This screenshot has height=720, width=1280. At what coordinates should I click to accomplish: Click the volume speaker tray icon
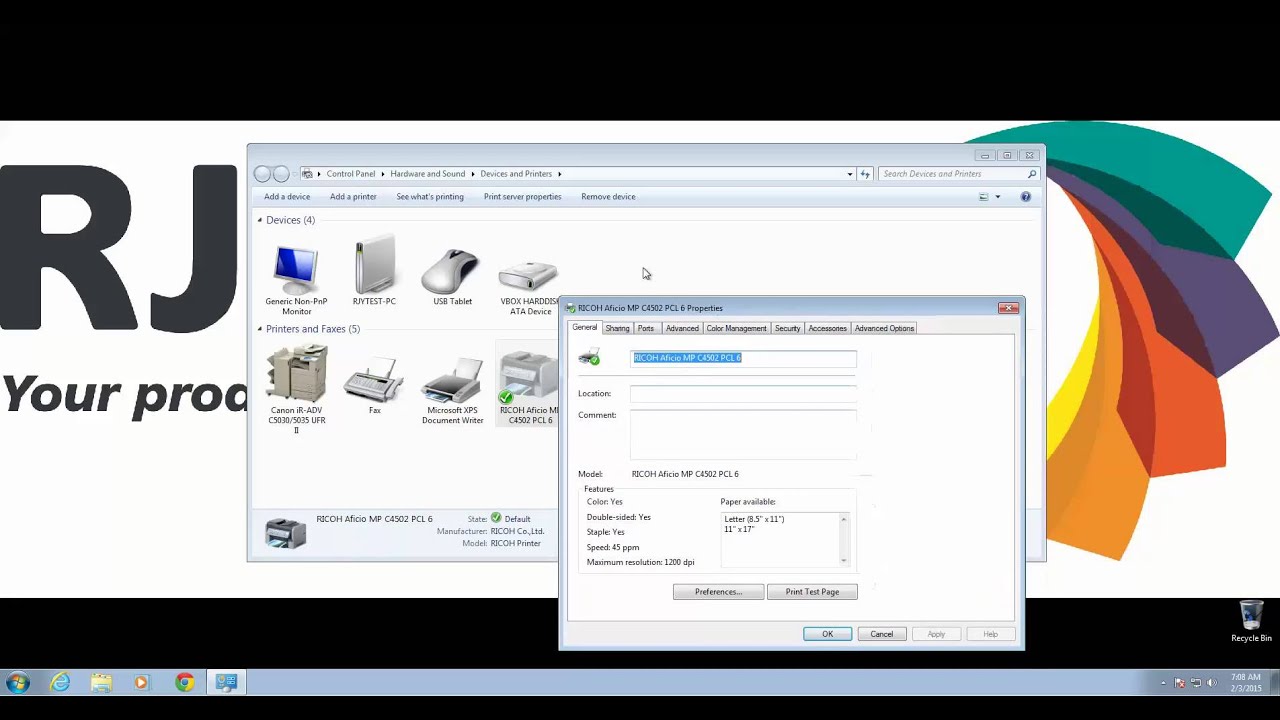1211,683
